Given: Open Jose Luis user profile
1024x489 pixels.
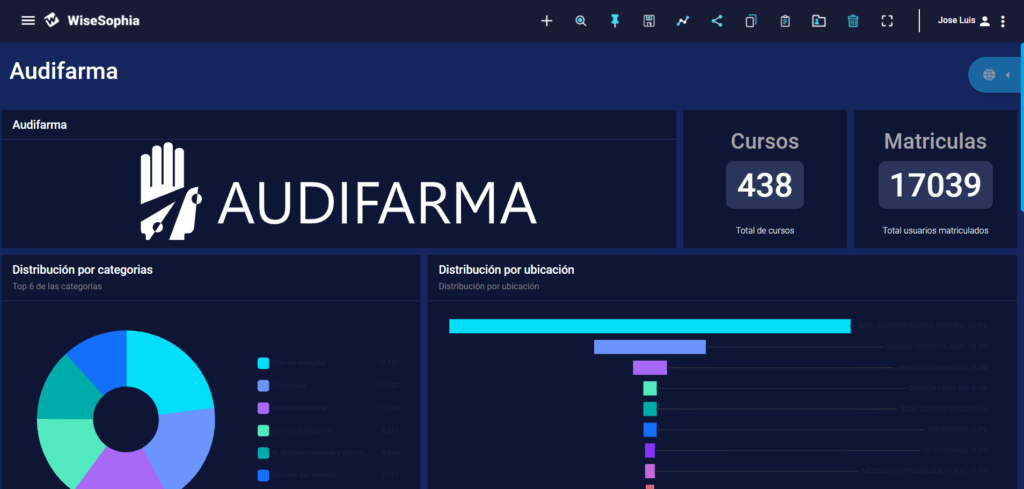Looking at the screenshot, I should [x=964, y=21].
